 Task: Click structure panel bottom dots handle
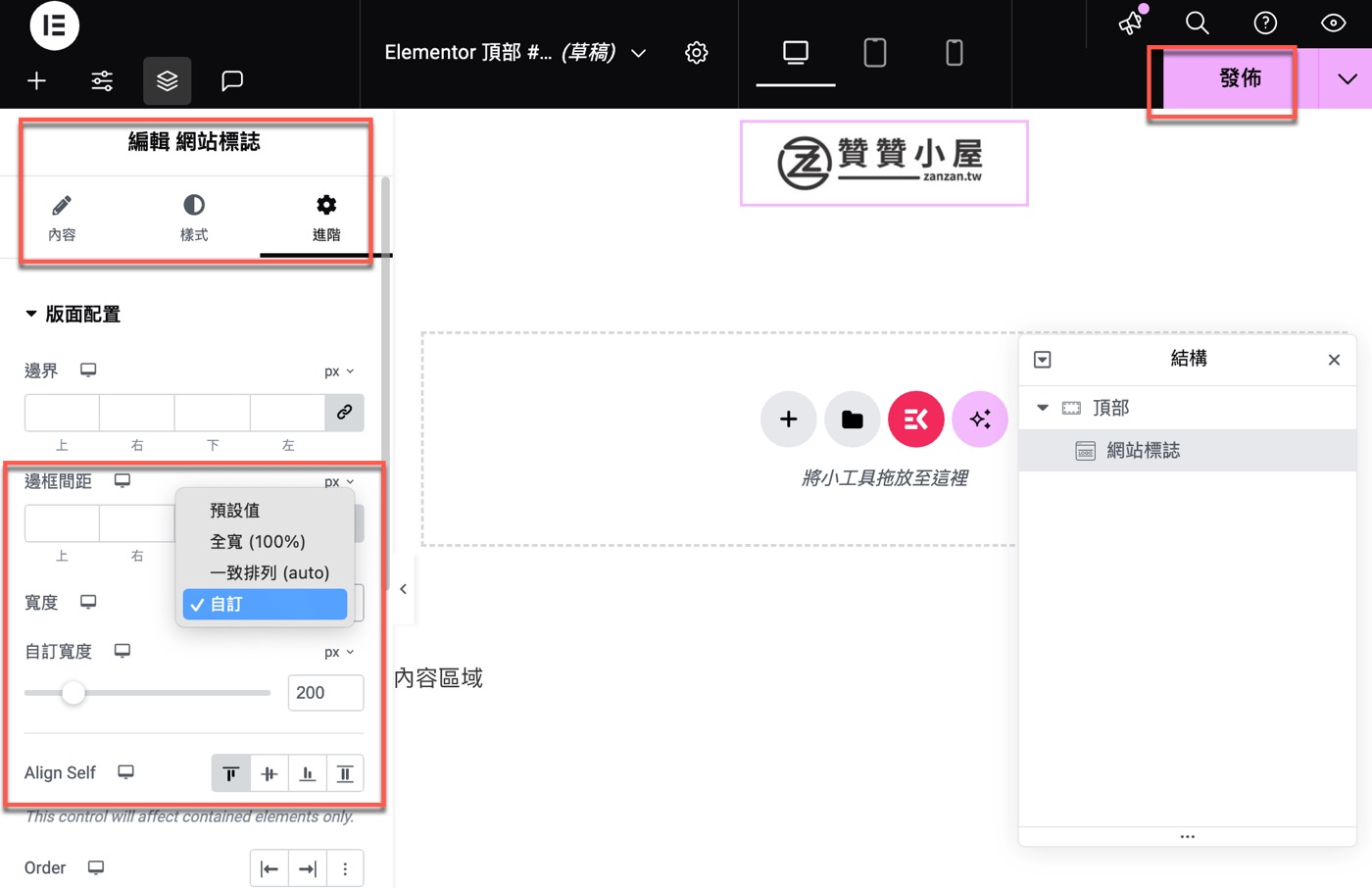point(1188,837)
